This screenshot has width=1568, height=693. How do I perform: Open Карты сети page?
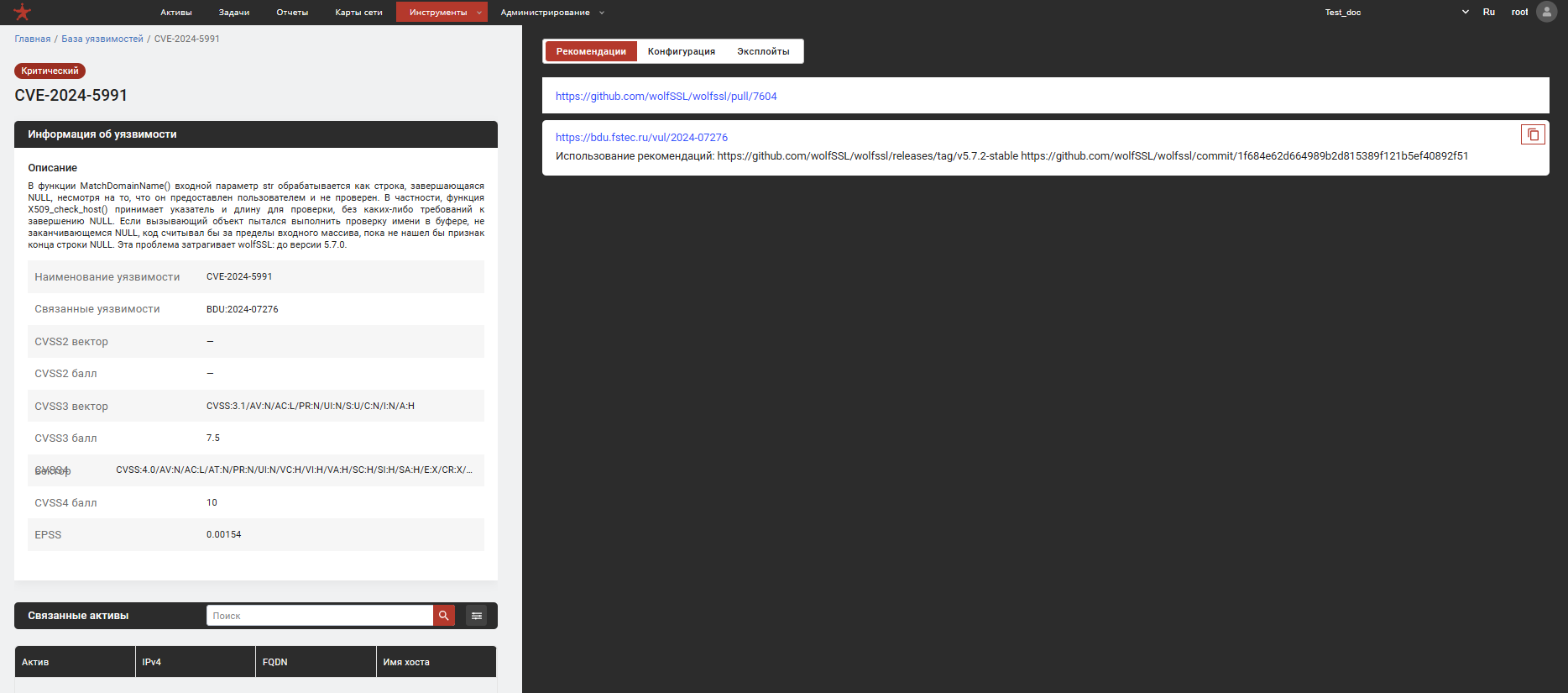pyautogui.click(x=358, y=13)
